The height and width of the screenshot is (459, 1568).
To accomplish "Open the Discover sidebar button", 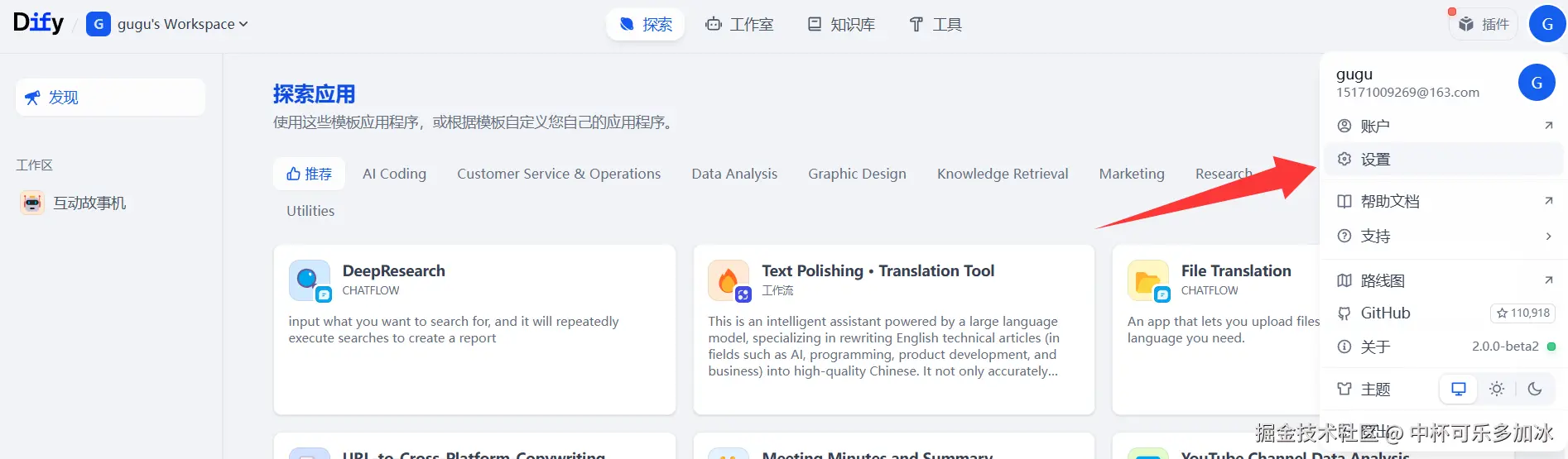I will (110, 98).
